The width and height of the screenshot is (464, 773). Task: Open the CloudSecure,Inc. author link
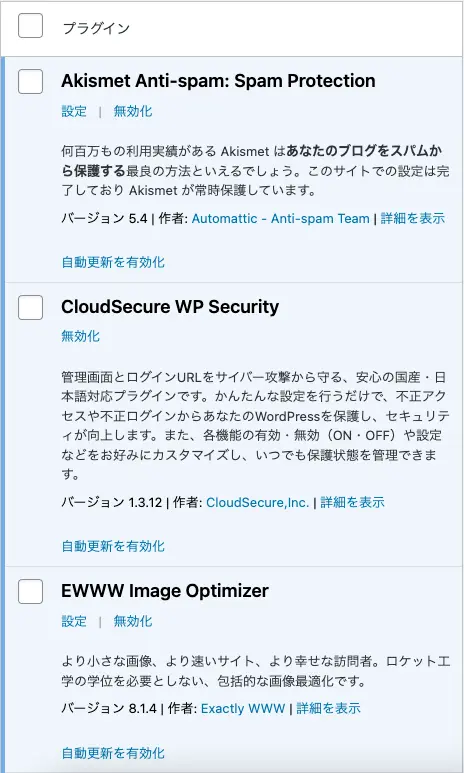257,503
